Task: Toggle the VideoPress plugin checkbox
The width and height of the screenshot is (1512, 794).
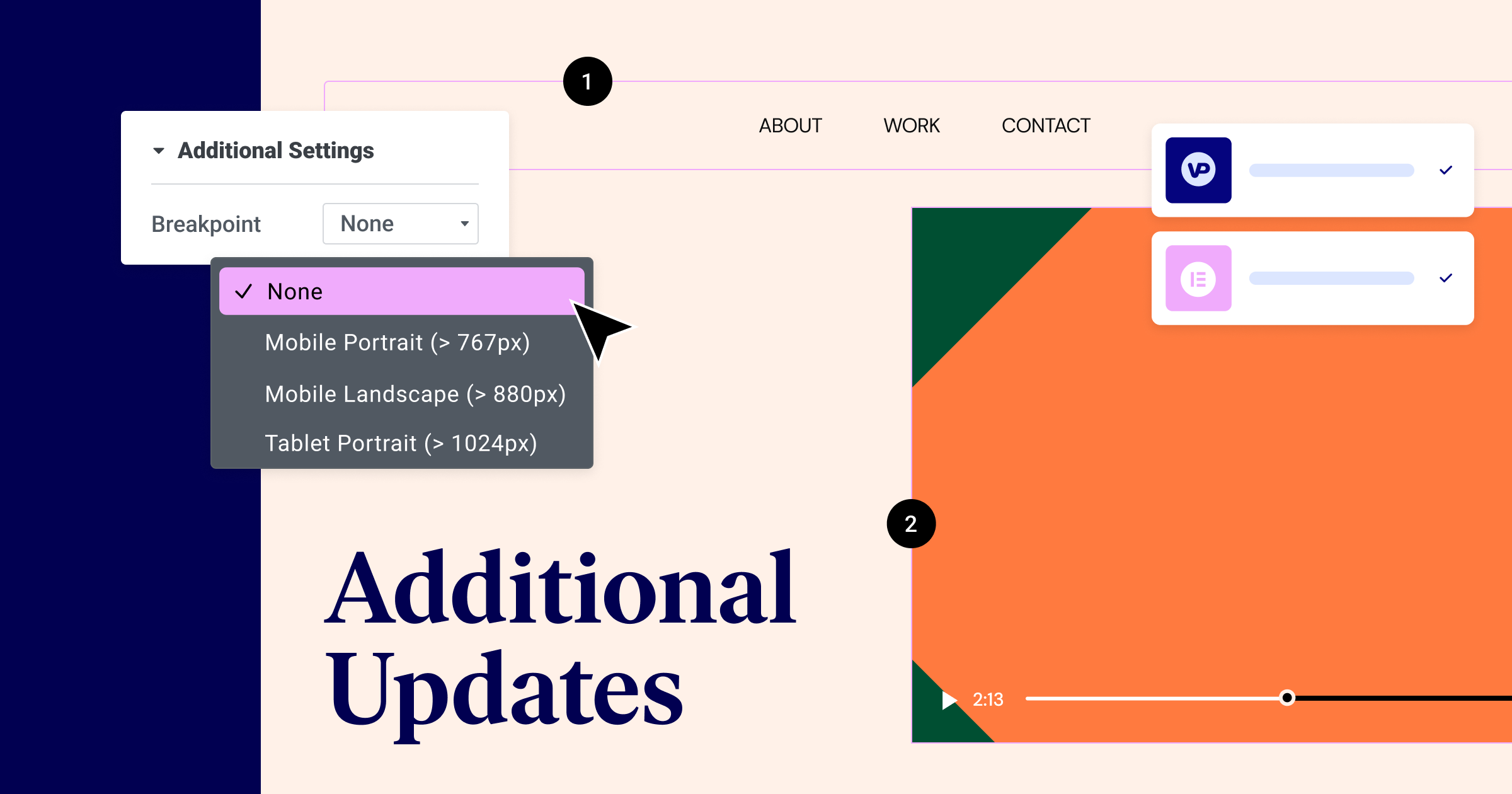Action: 1447,171
